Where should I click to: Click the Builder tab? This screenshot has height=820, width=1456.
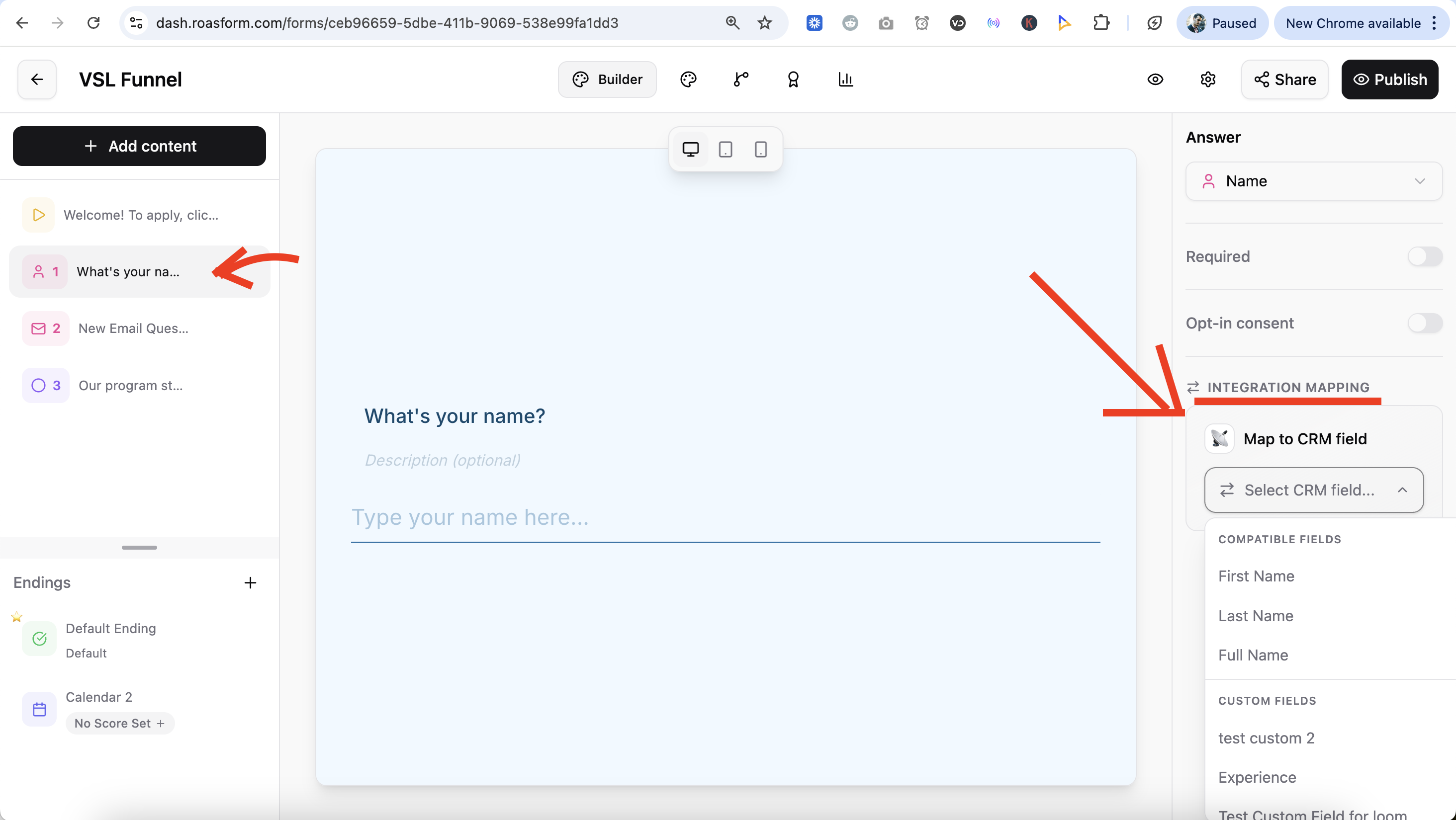(607, 80)
